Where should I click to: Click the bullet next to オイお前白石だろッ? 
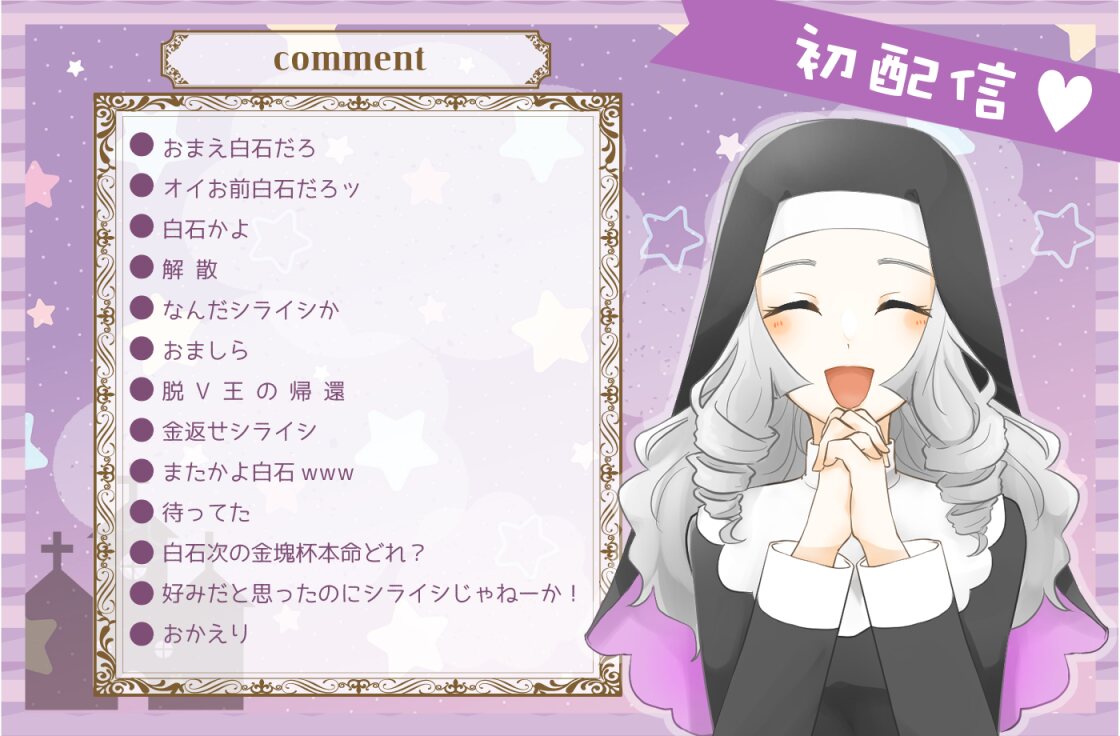click(x=142, y=187)
